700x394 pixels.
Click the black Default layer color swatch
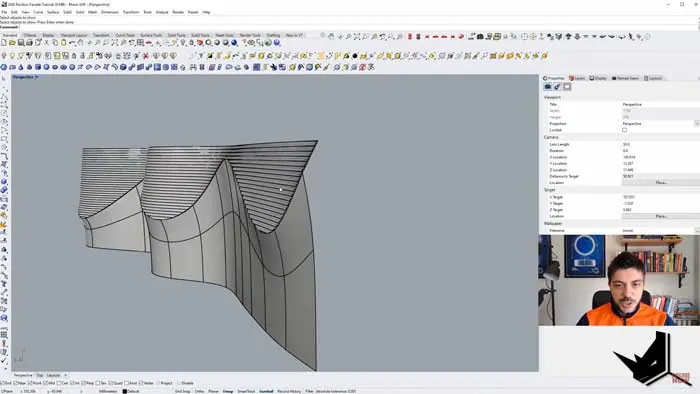pos(125,391)
